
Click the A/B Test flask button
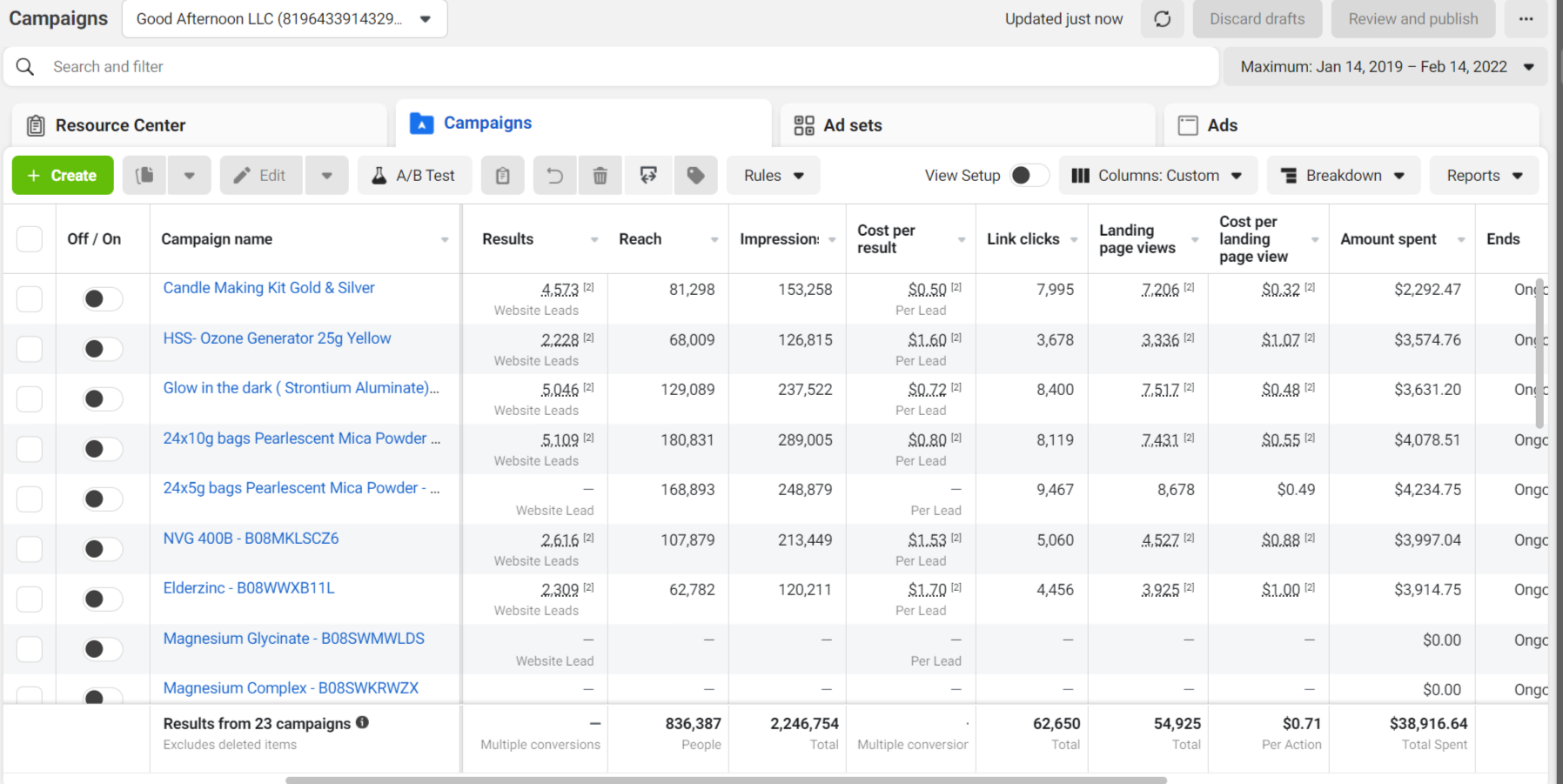[414, 176]
